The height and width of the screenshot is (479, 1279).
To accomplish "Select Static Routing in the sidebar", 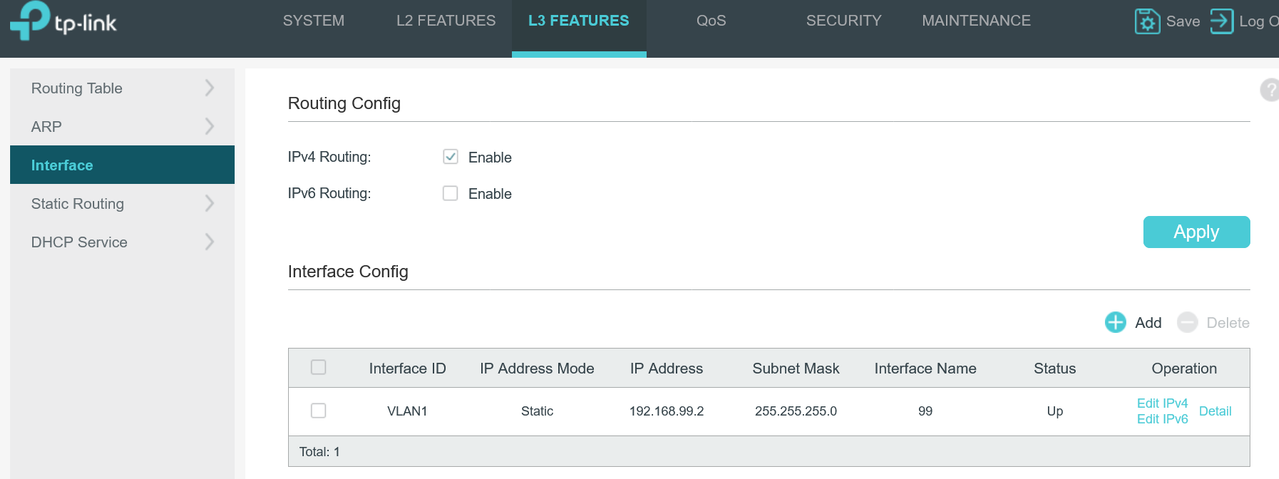I will [122, 203].
